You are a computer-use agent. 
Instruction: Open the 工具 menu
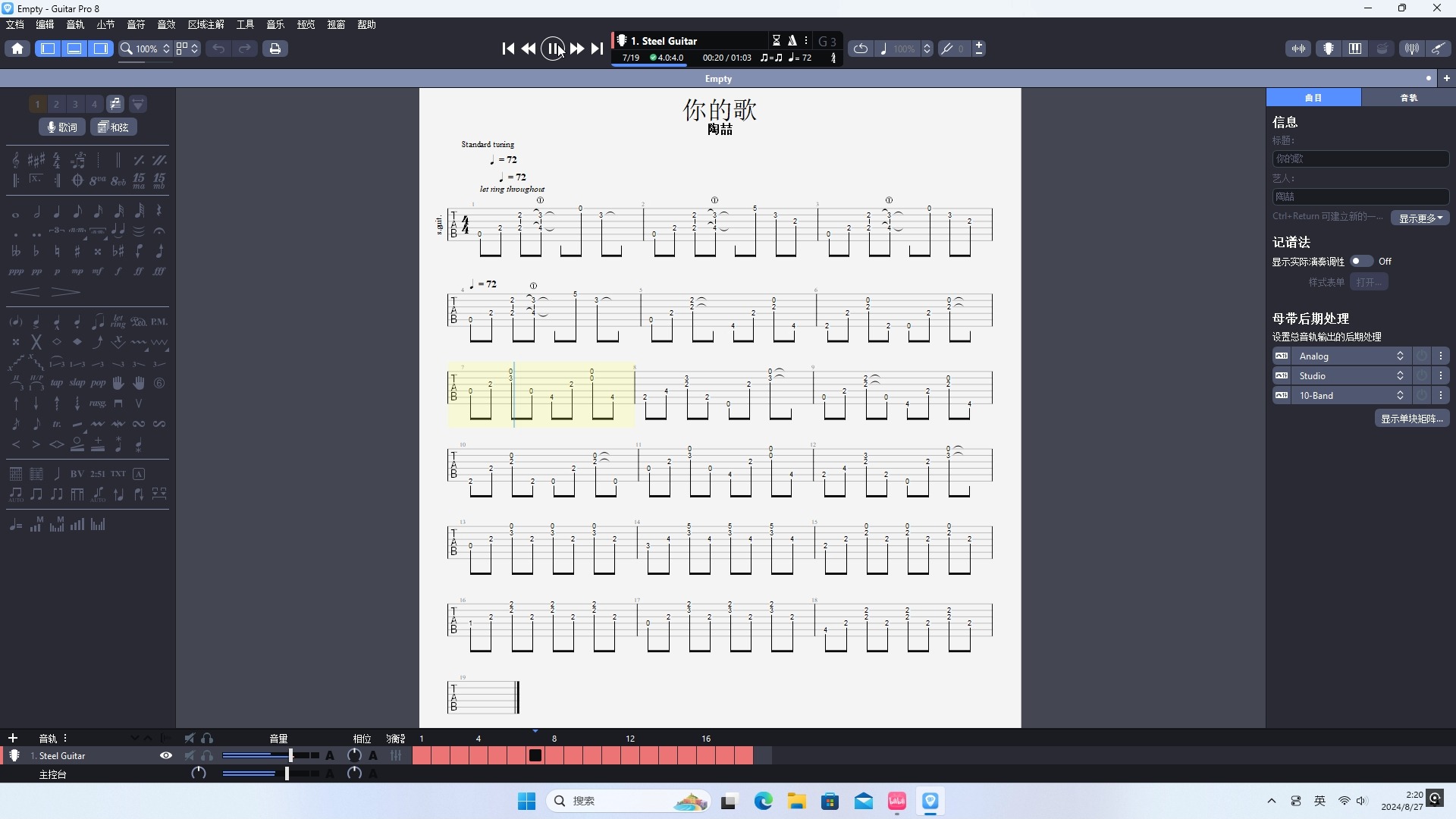coord(246,24)
